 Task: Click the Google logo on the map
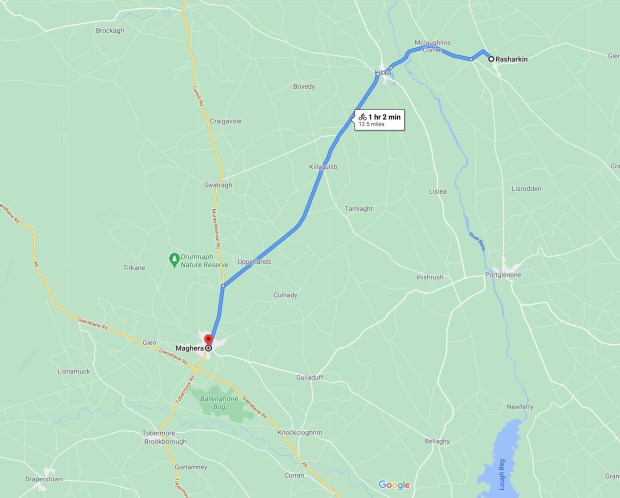394,485
